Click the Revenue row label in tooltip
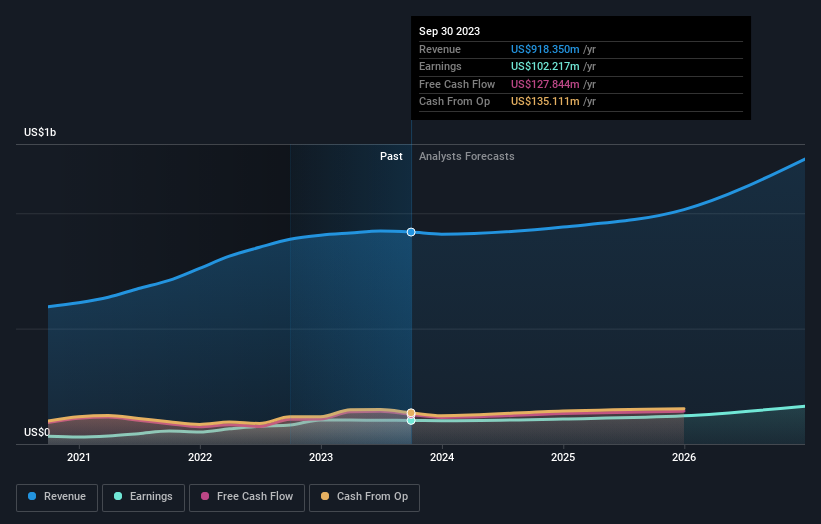This screenshot has height=524, width=821. 440,49
